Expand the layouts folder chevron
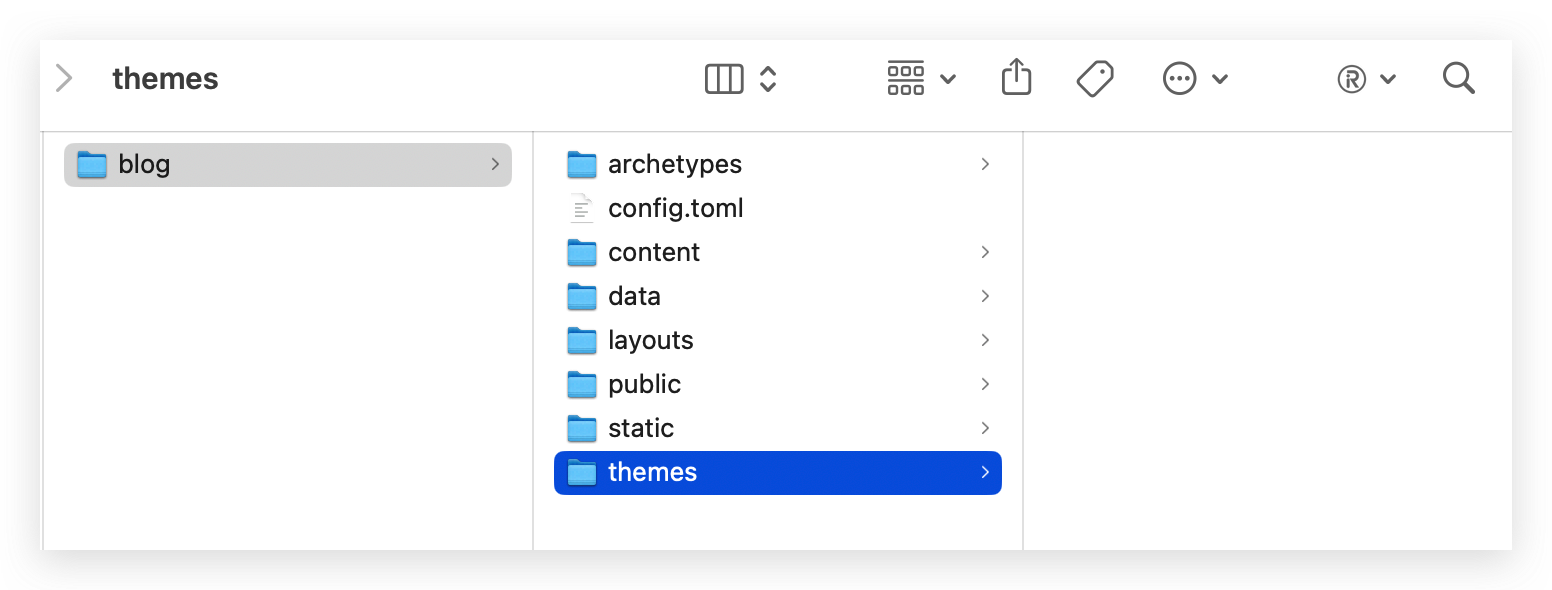The image size is (1552, 590). (985, 340)
